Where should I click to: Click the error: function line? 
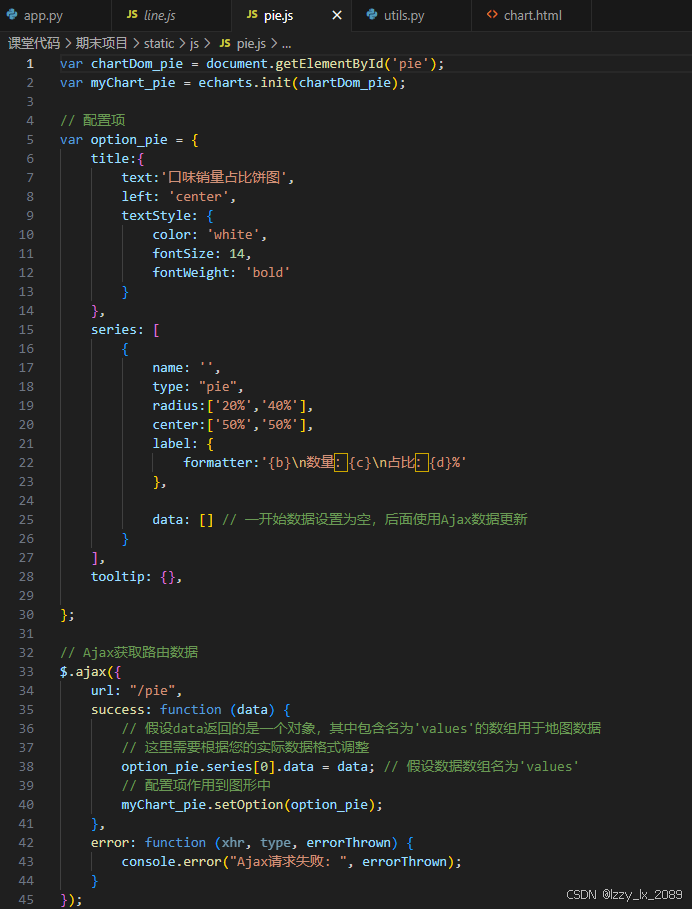252,843
